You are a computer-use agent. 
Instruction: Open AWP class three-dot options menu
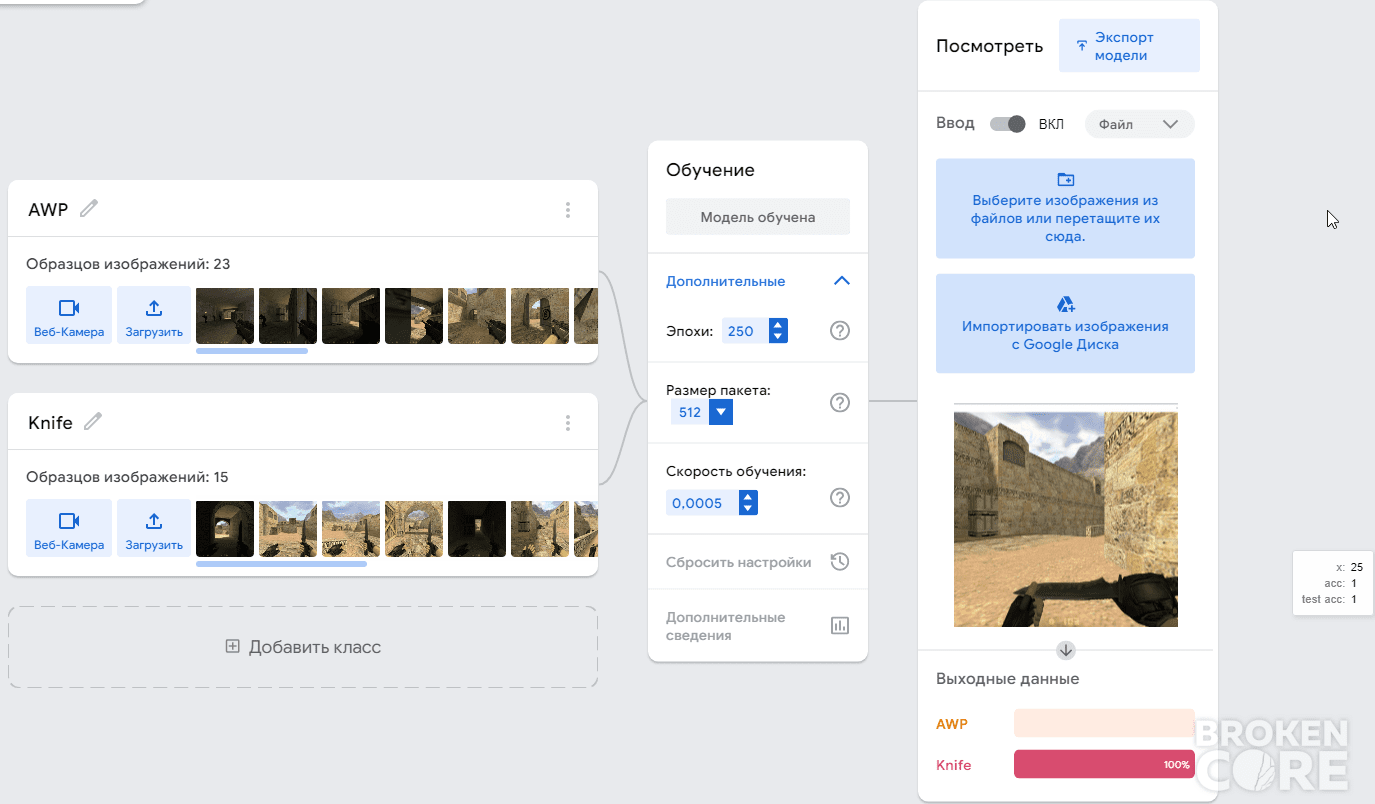click(568, 210)
